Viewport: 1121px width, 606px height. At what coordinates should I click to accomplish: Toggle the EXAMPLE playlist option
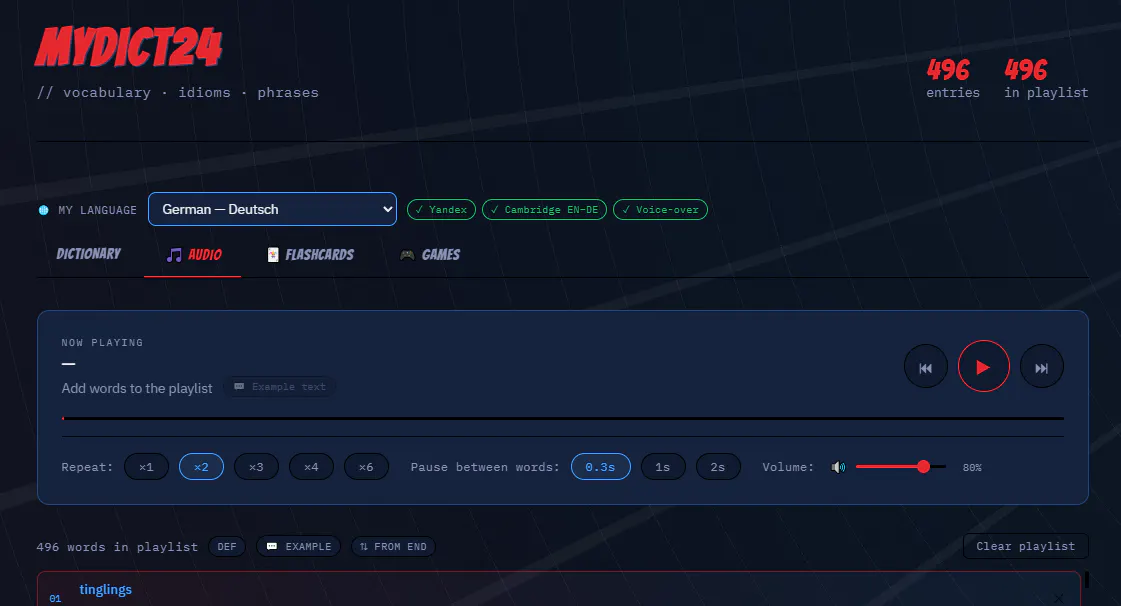(299, 547)
